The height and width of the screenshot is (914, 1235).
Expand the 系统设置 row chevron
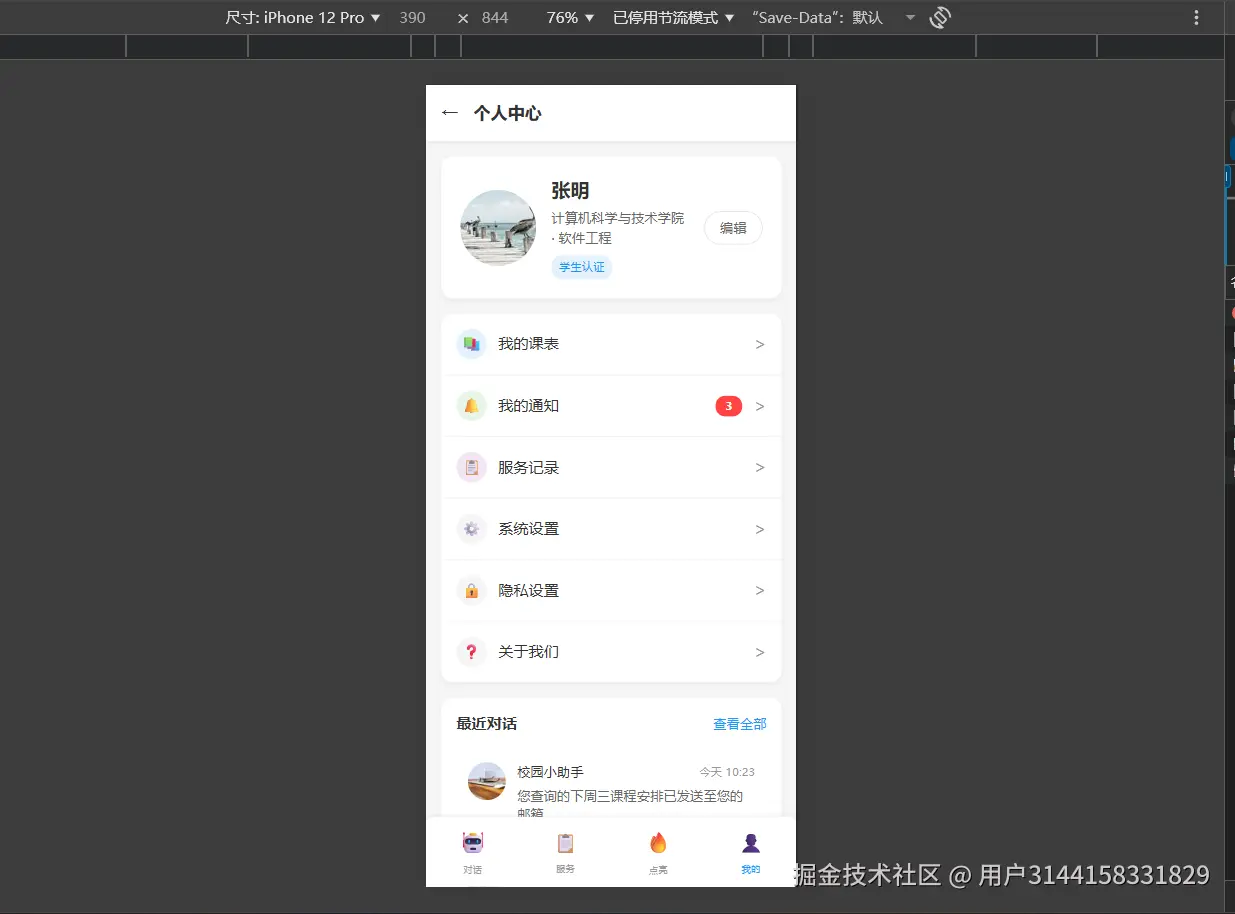click(x=760, y=529)
